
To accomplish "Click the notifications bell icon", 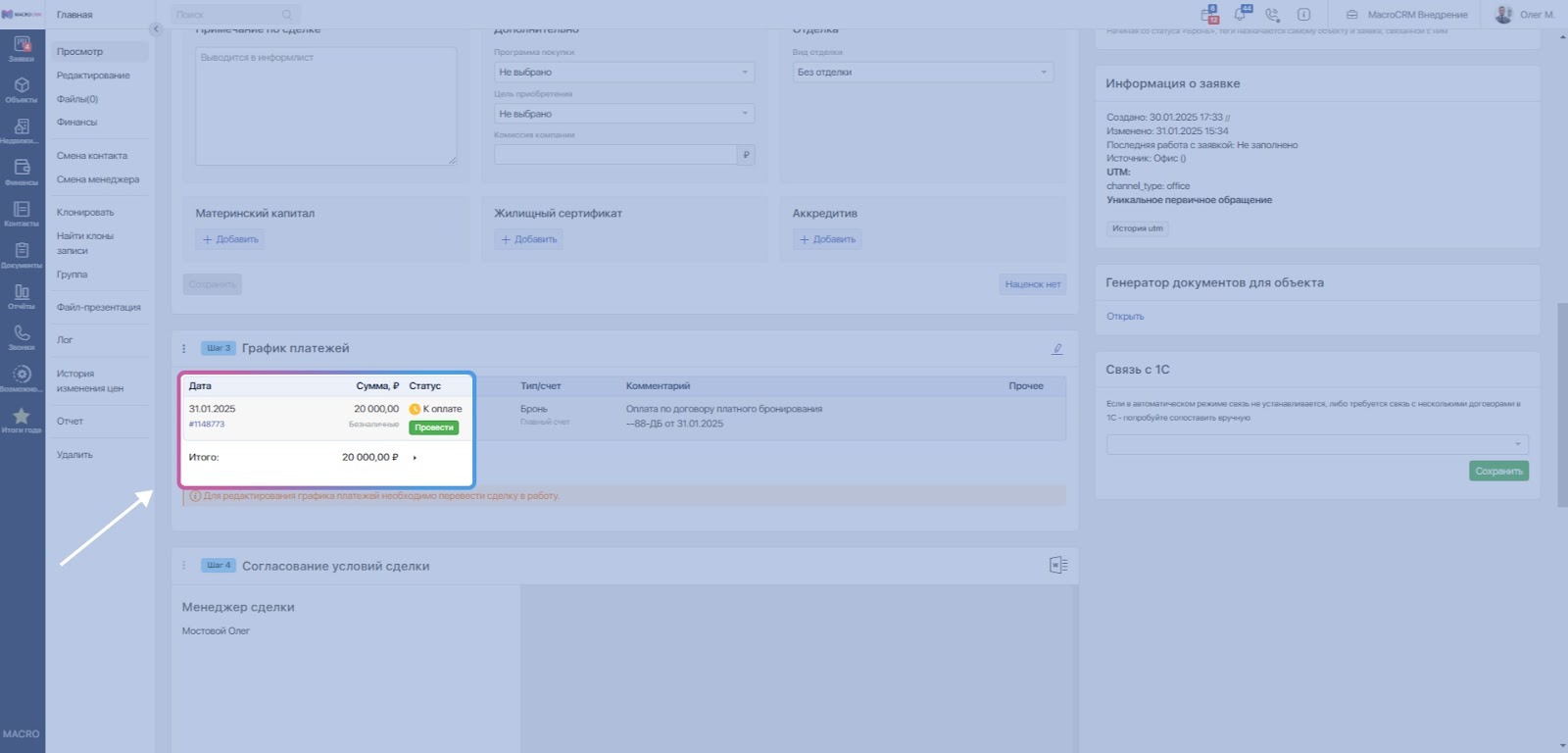I will 1242,15.
